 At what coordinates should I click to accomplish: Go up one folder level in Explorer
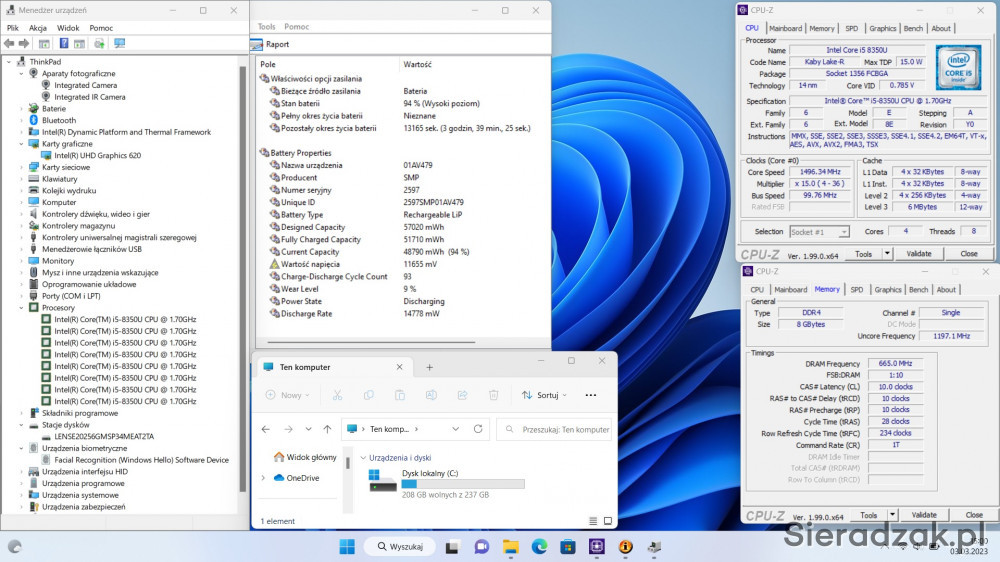327,429
